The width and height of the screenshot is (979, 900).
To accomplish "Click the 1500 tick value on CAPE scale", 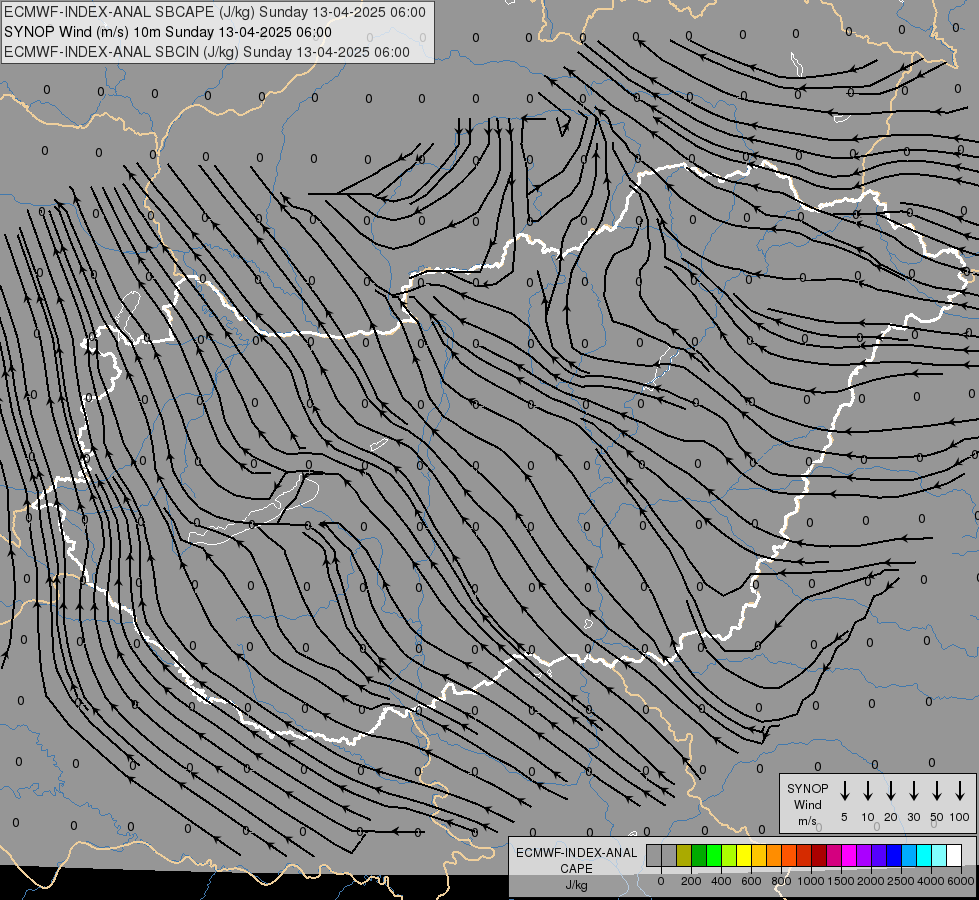I will pos(840,881).
